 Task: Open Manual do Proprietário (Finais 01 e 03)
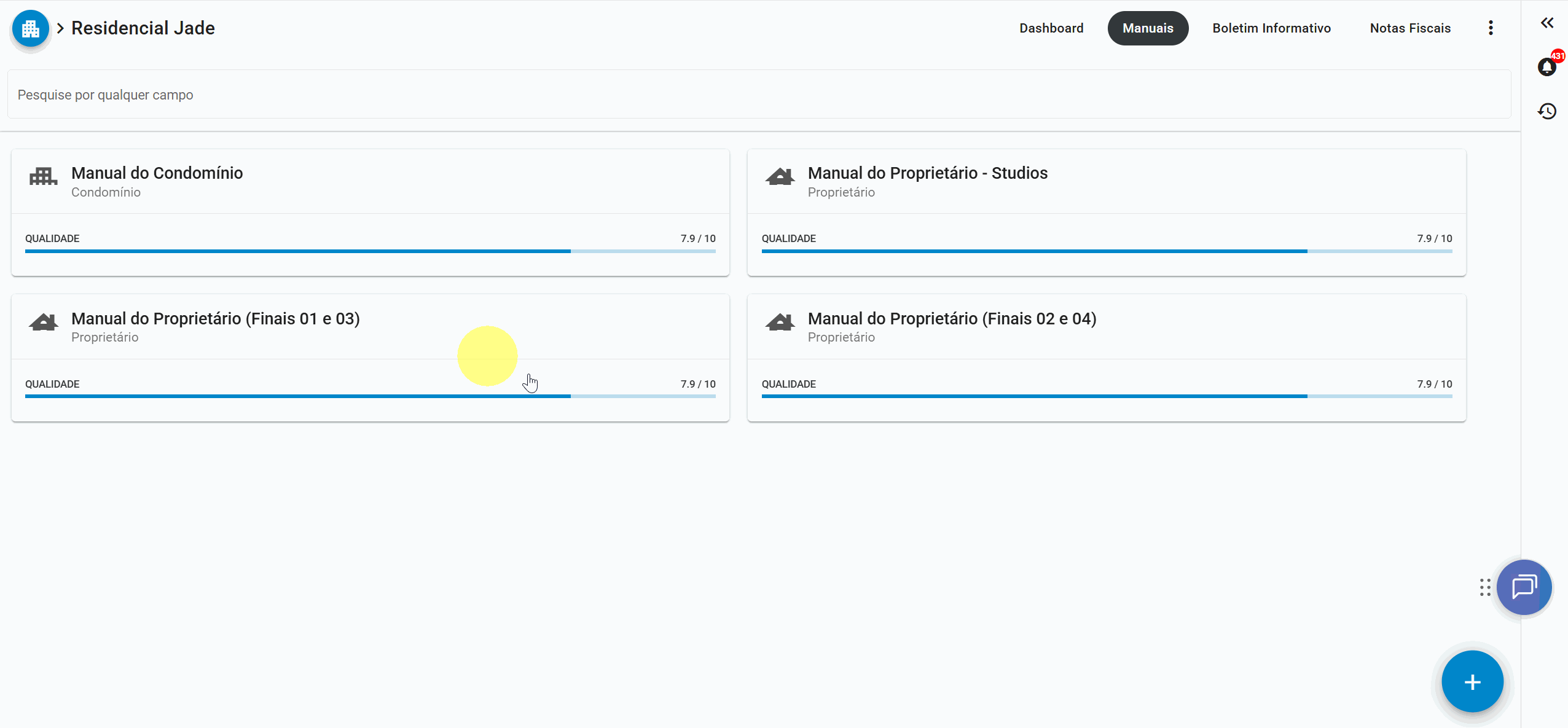click(x=215, y=319)
